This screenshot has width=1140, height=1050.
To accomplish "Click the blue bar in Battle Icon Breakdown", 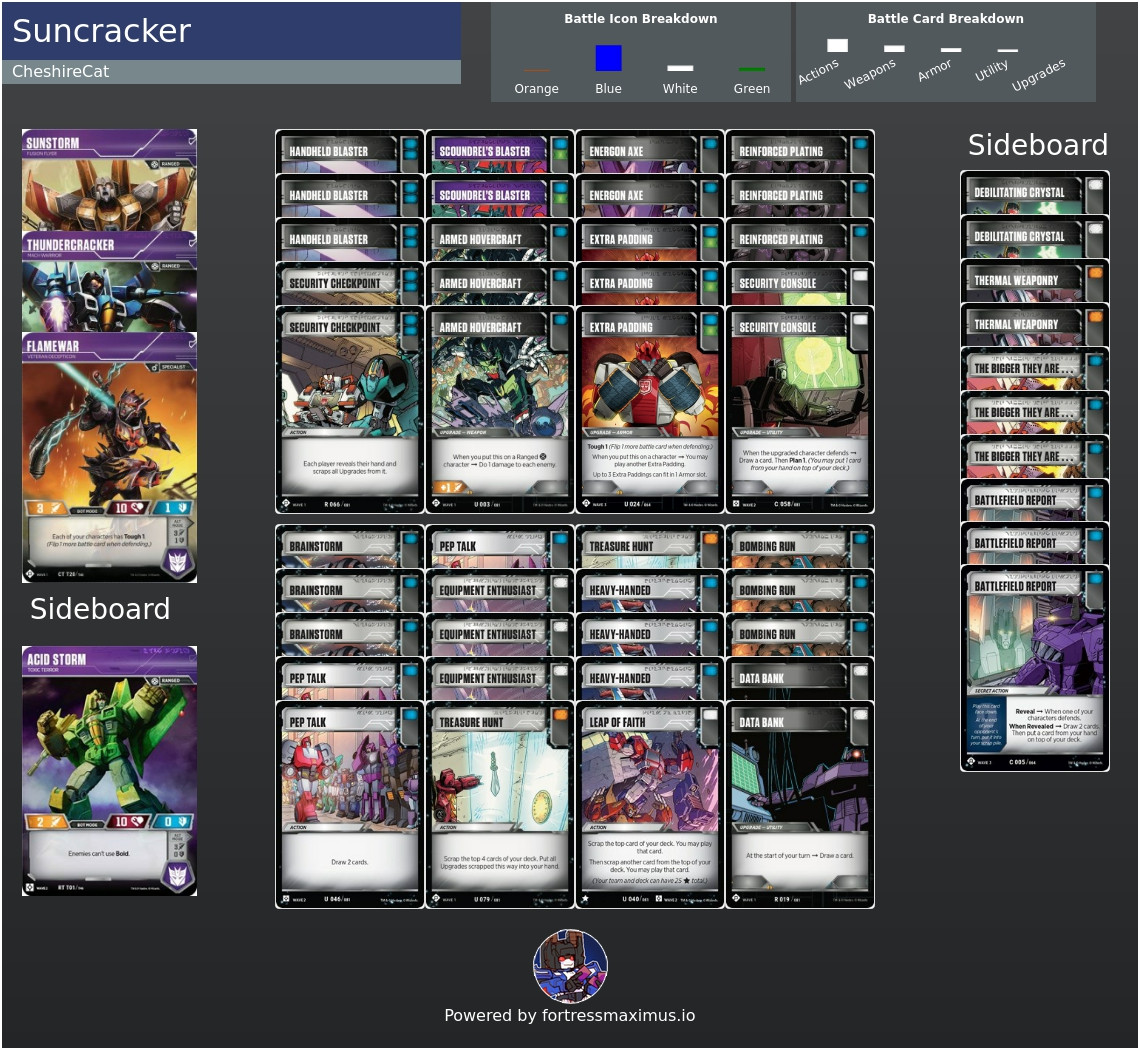I will (x=609, y=58).
